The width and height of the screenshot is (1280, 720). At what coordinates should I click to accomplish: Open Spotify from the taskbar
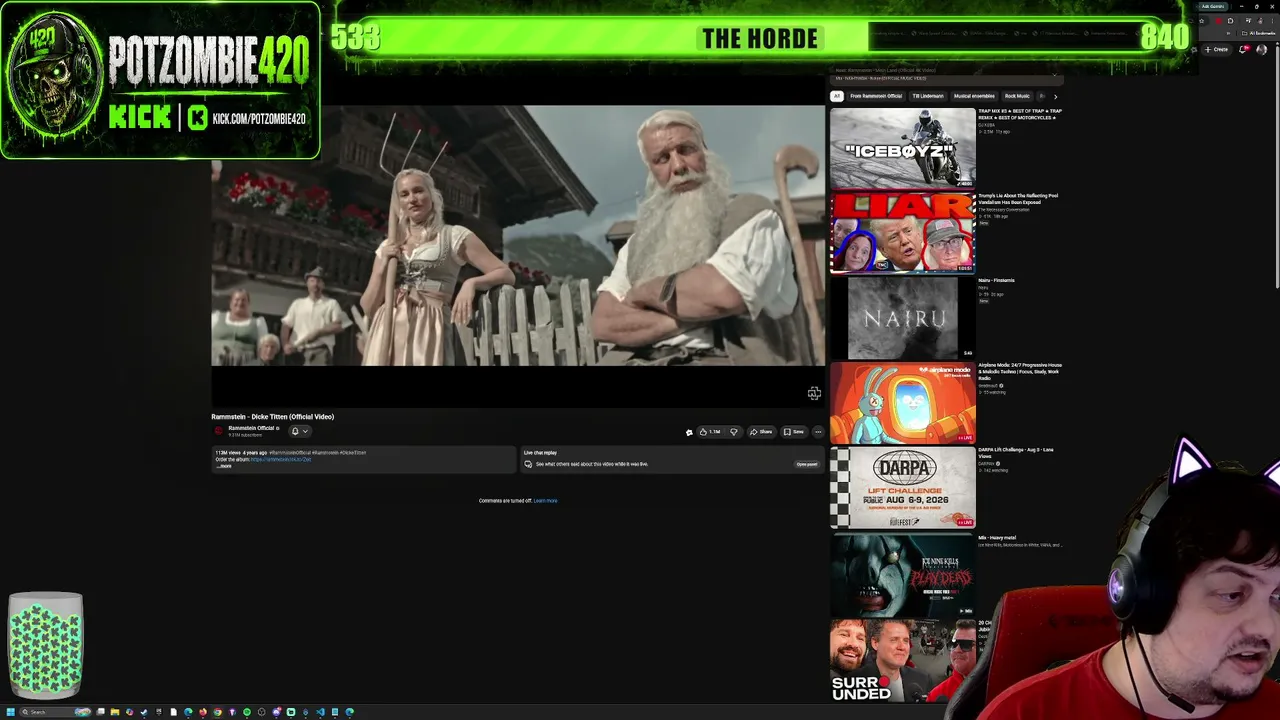pyautogui.click(x=247, y=712)
